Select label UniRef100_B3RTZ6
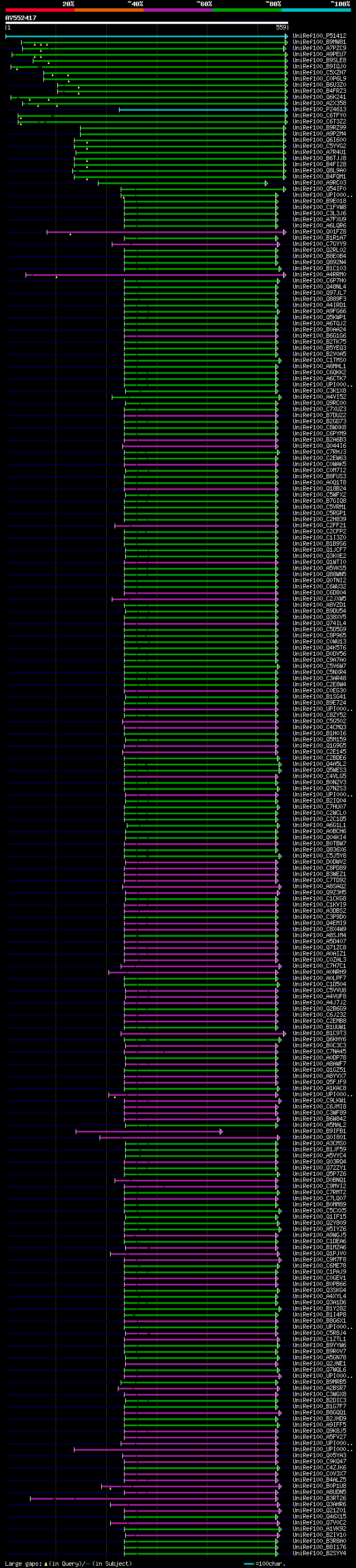The height and width of the screenshot is (1568, 356). pyautogui.click(x=319, y=1499)
